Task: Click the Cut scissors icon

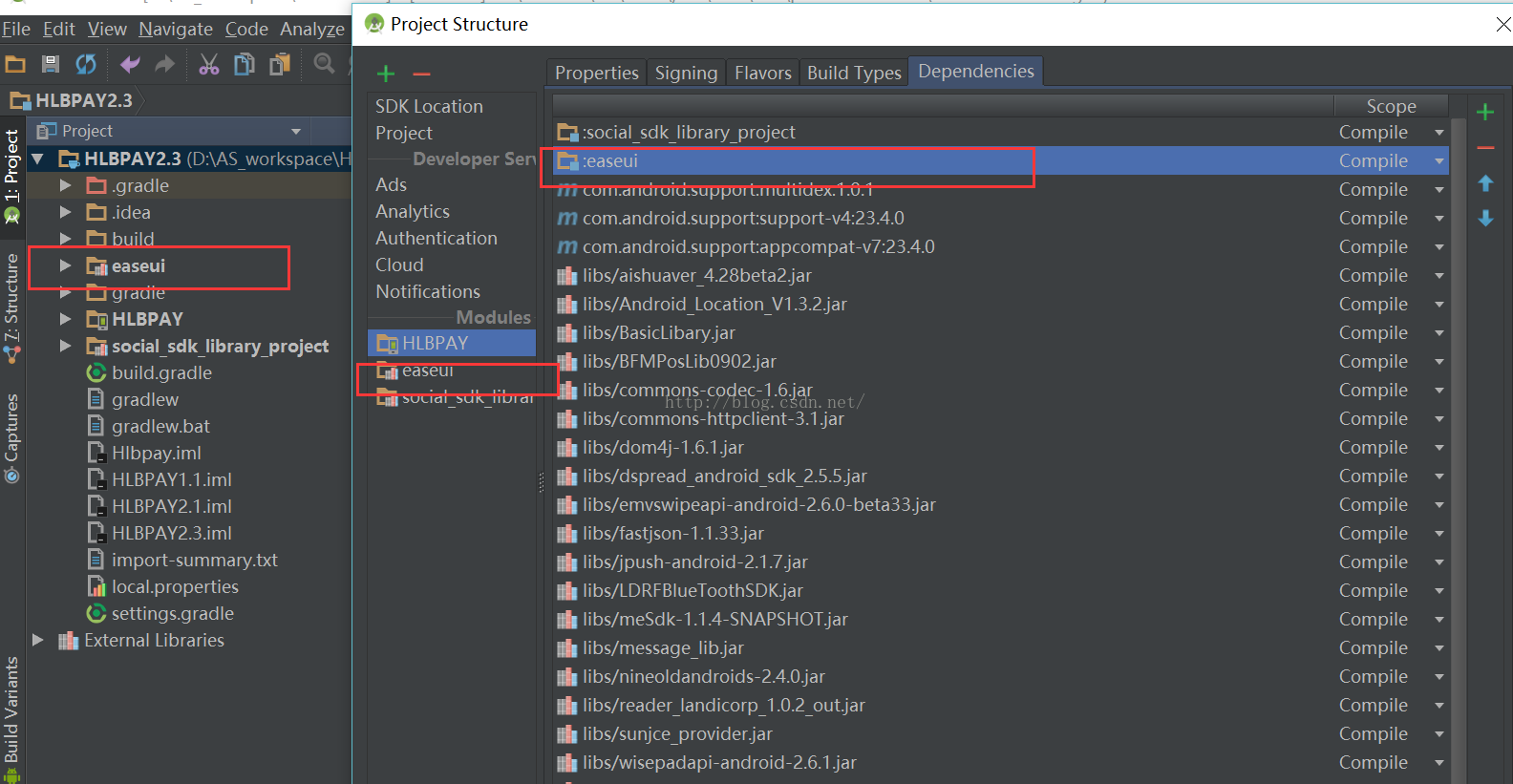Action: pos(209,64)
